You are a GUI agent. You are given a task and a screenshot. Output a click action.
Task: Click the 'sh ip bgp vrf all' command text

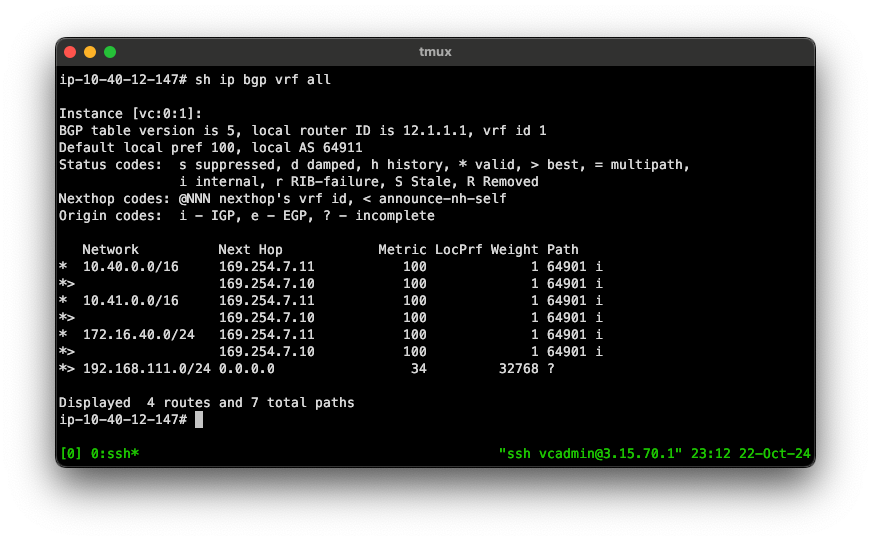tap(263, 79)
